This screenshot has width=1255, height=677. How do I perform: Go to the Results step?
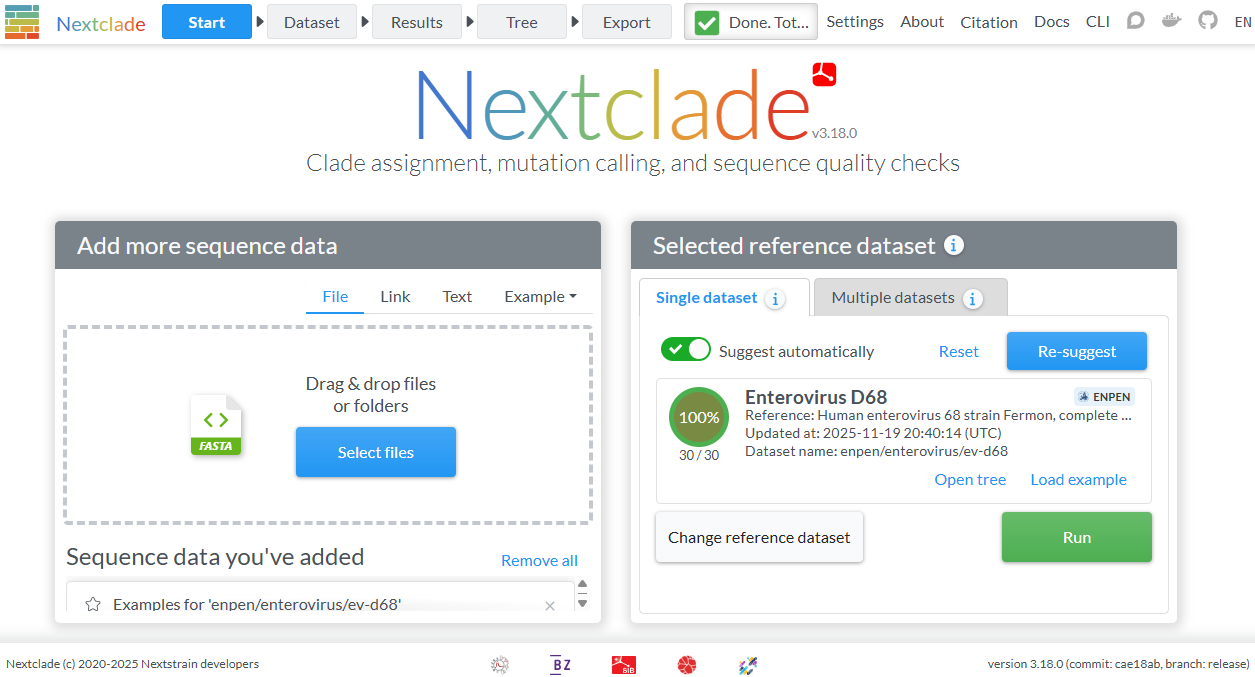(x=416, y=22)
